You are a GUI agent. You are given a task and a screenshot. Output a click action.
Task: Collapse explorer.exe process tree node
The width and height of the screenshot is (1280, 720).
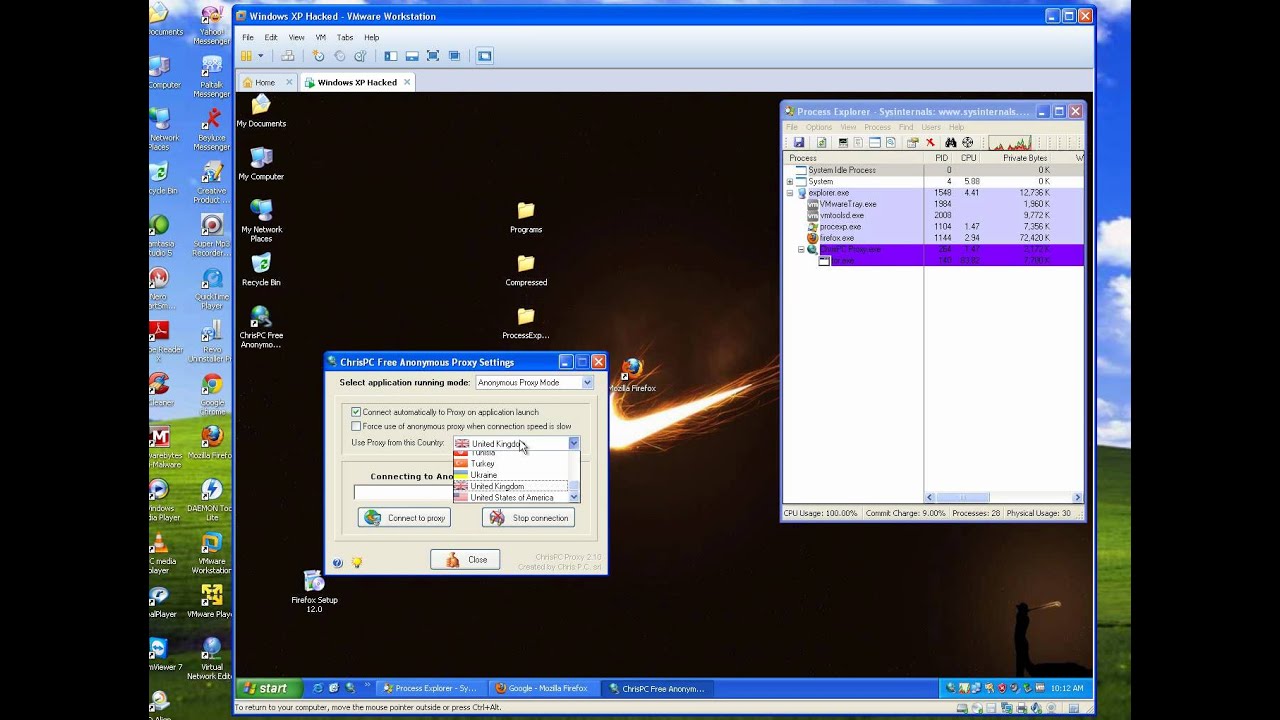790,193
